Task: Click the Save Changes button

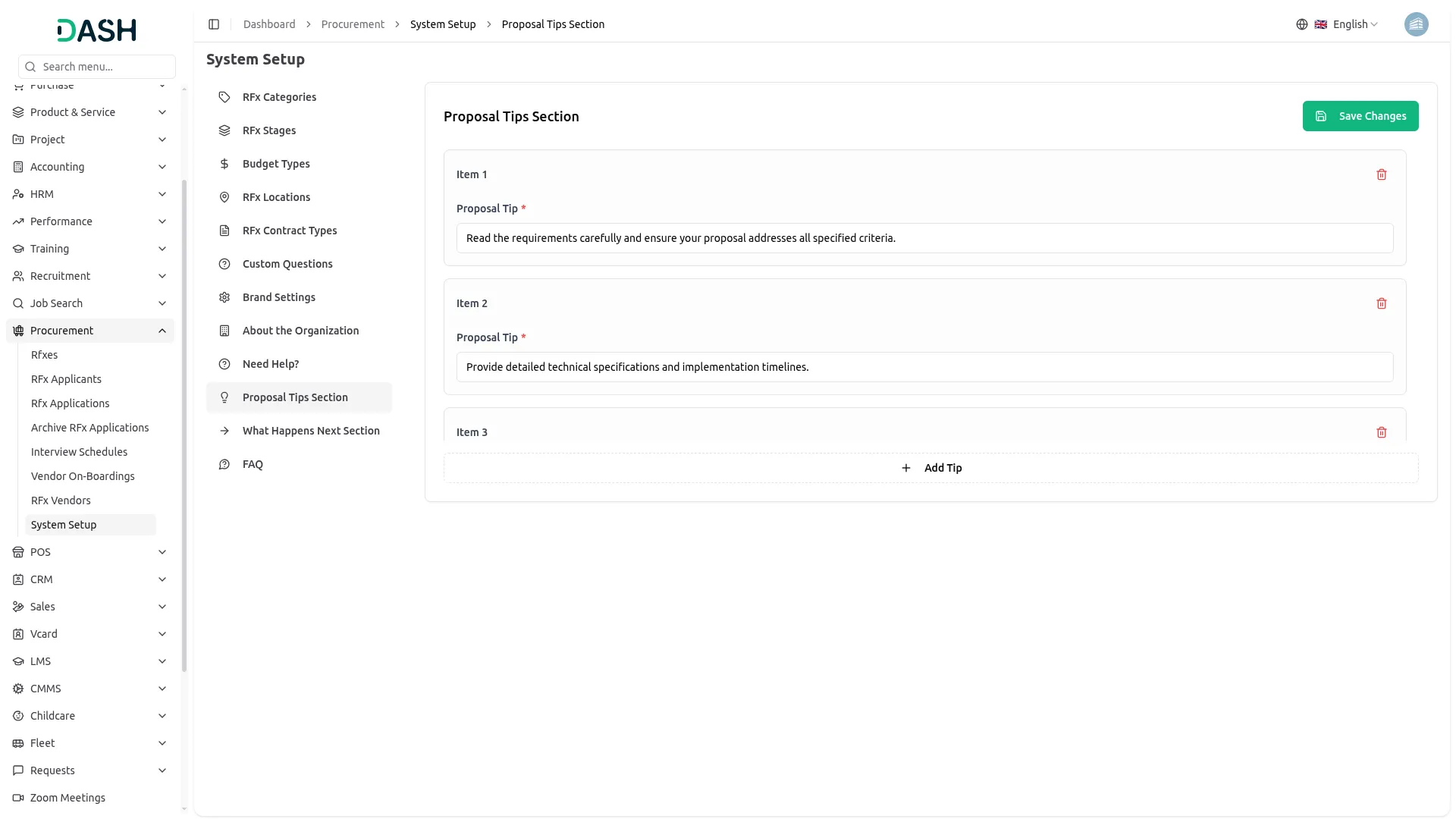Action: click(1360, 116)
